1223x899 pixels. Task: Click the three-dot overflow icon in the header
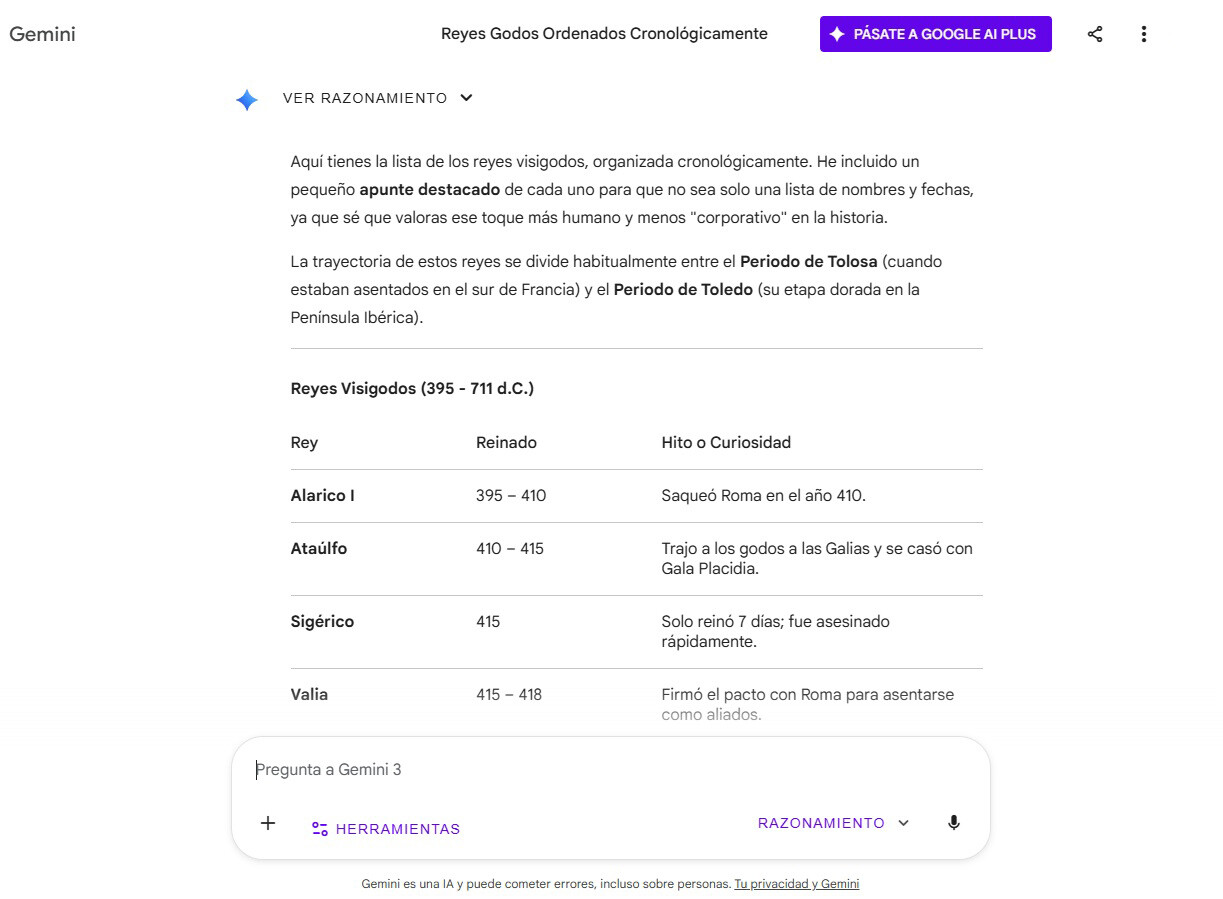click(1143, 33)
